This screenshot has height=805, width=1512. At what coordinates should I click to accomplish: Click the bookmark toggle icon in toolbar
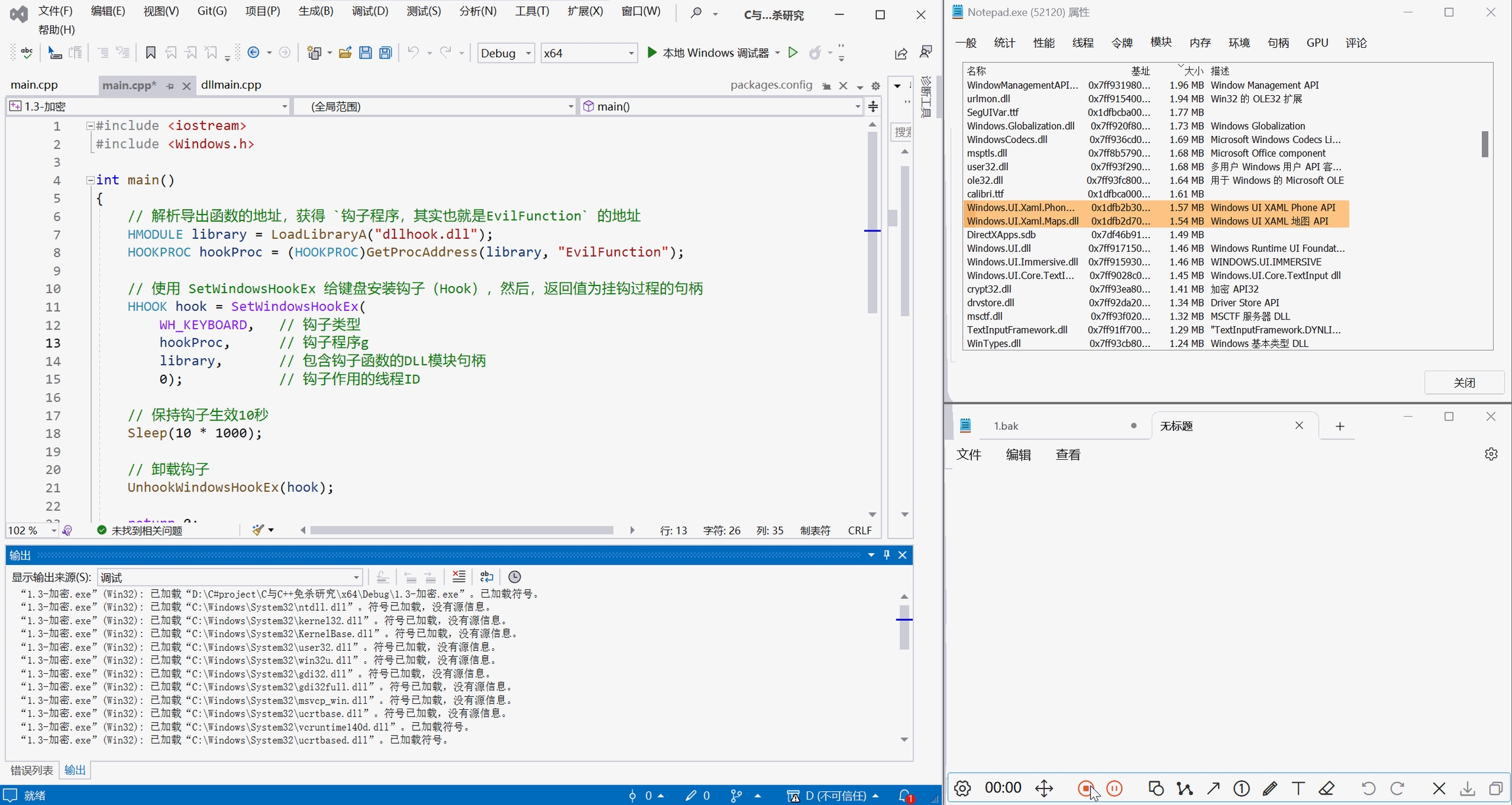point(150,52)
